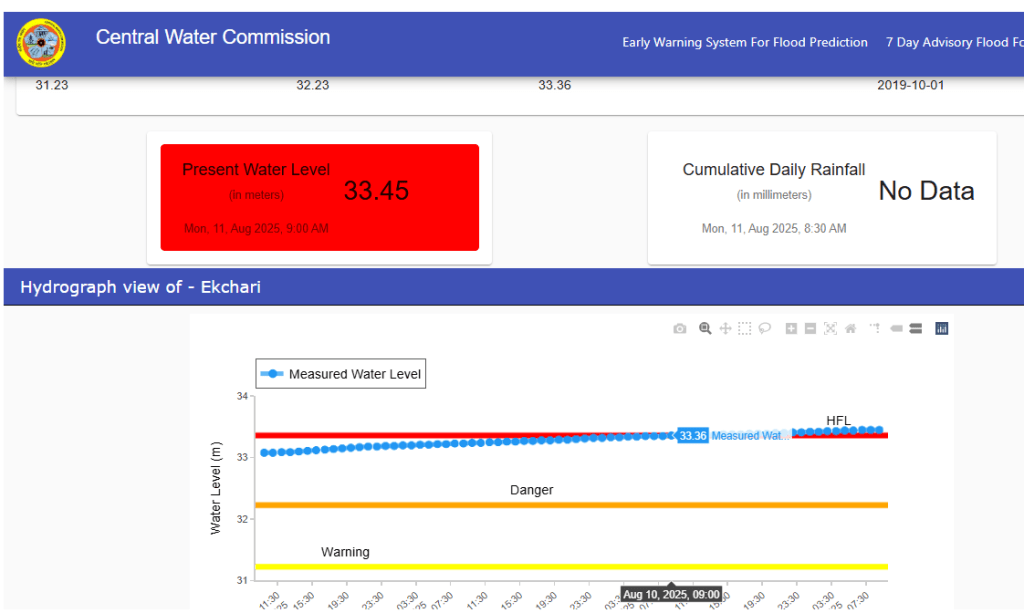
Task: Enable compare data on hover
Action: [915, 328]
